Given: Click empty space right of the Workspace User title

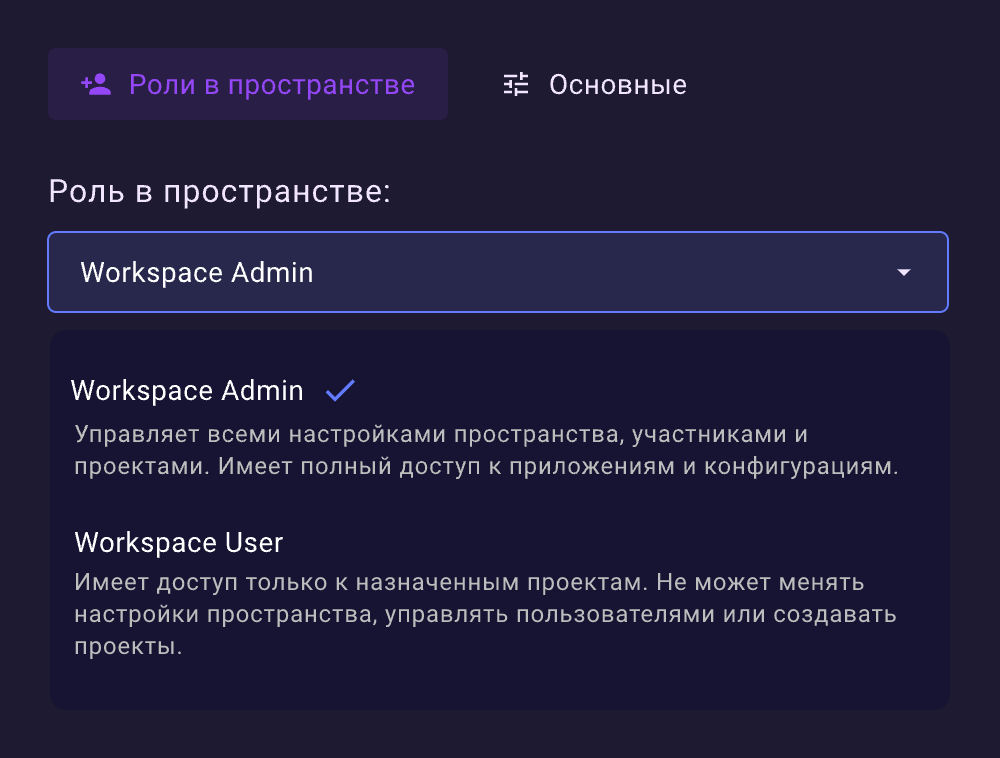Looking at the screenshot, I should [x=600, y=543].
